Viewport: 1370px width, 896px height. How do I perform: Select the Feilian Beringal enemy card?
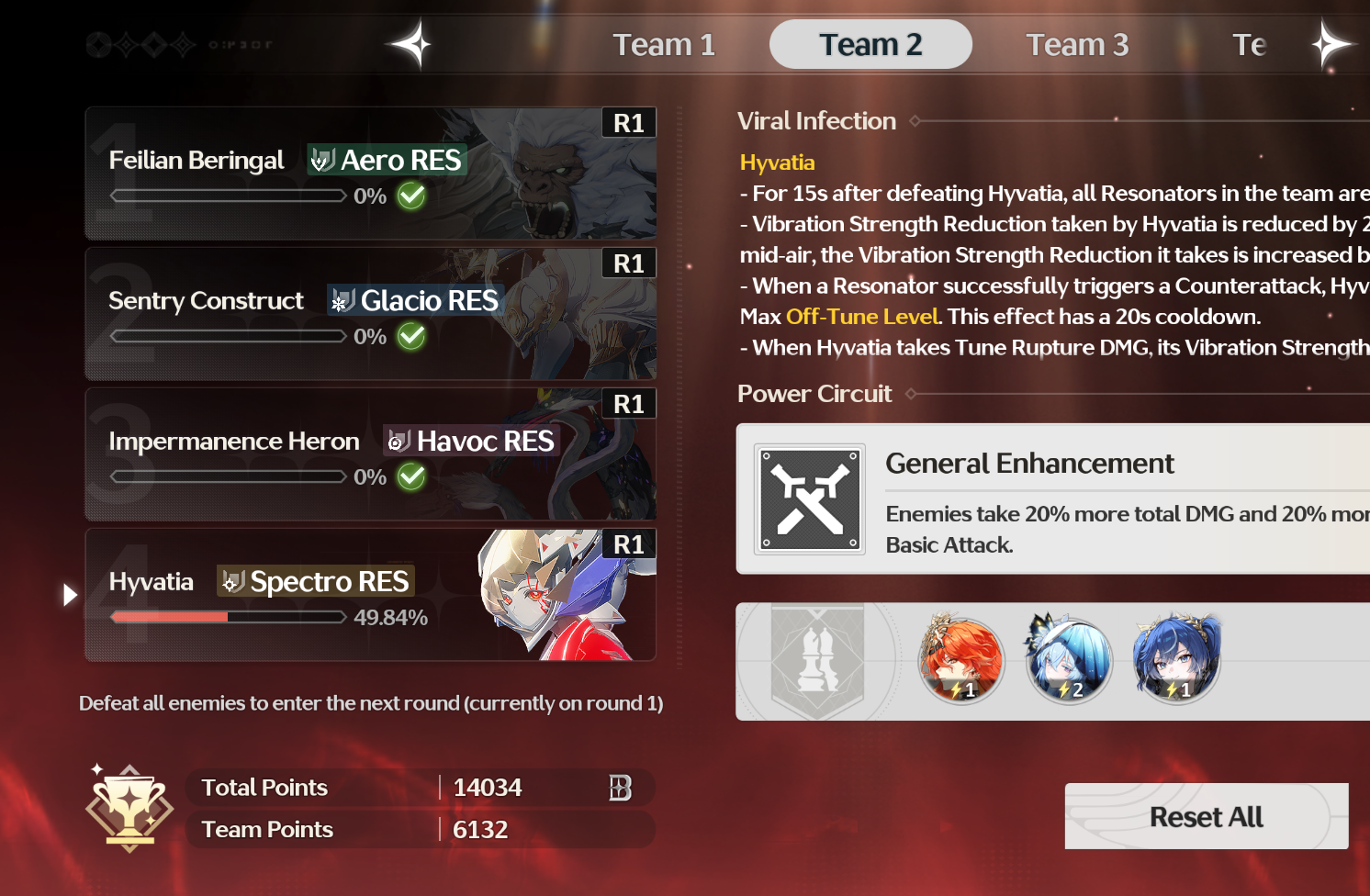coord(371,174)
